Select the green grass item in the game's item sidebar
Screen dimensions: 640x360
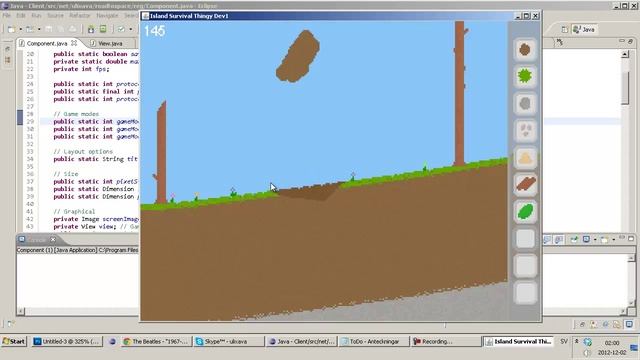click(525, 76)
